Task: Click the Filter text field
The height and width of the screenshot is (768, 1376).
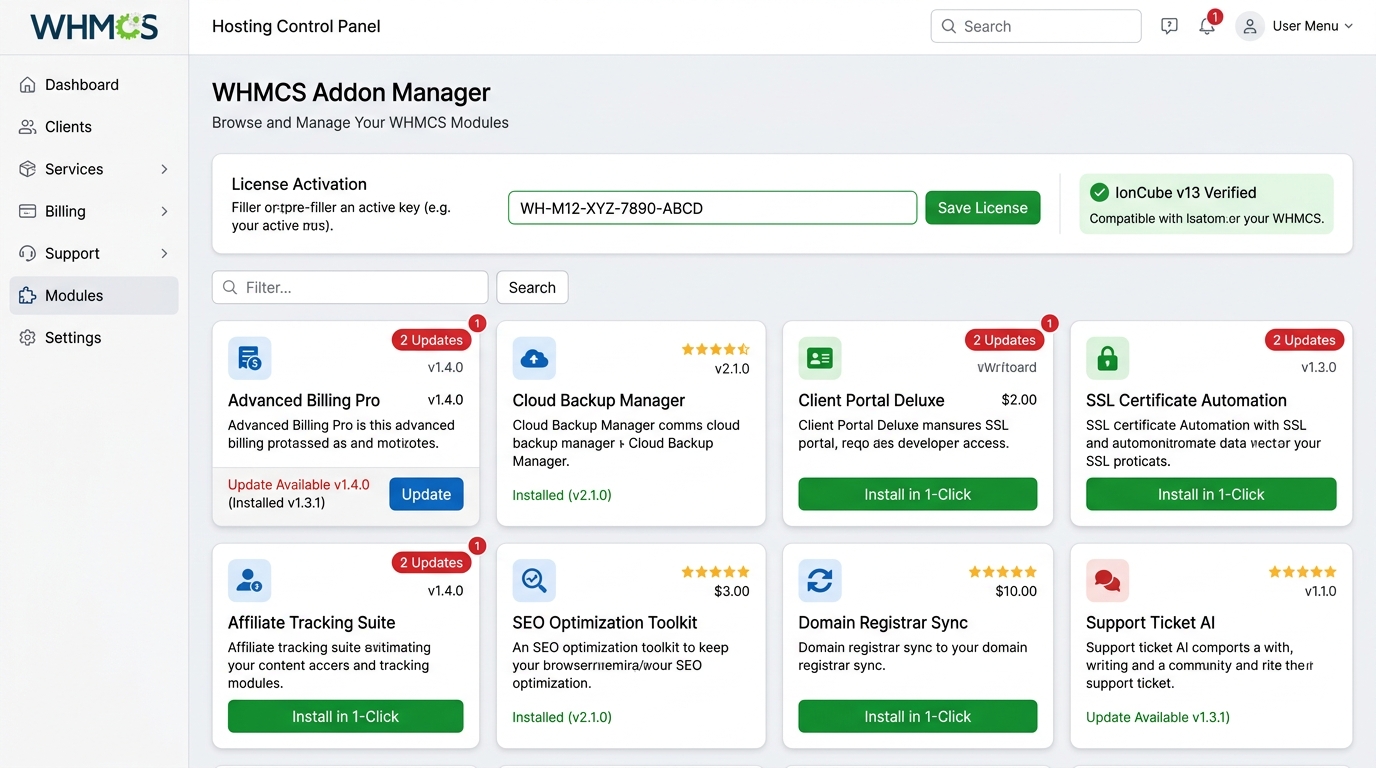Action: click(x=350, y=287)
